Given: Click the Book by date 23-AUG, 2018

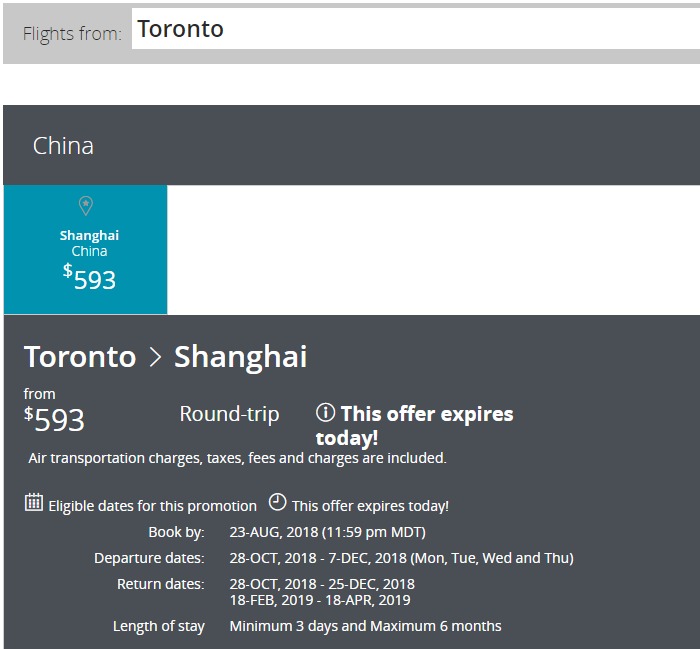Looking at the screenshot, I should (328, 532).
